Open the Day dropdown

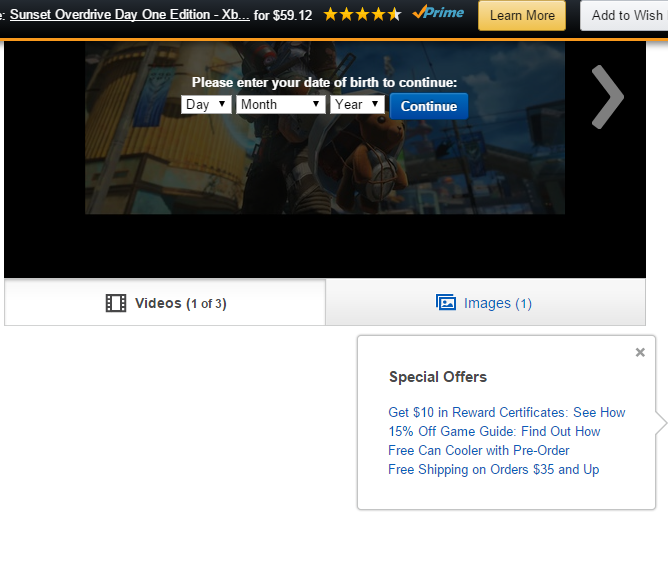[x=206, y=104]
